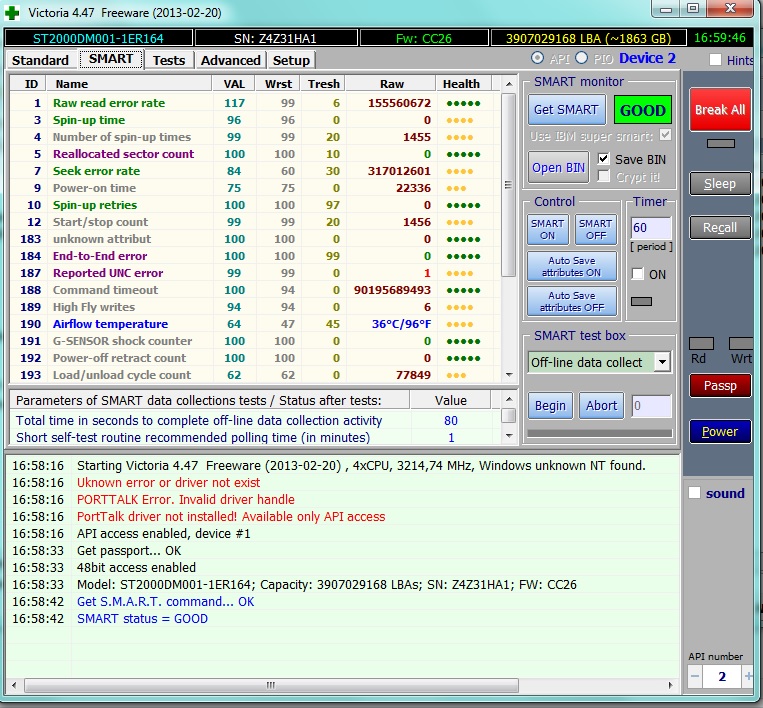Select the Reallocated sector count row
This screenshot has width=763, height=708.
(255, 154)
